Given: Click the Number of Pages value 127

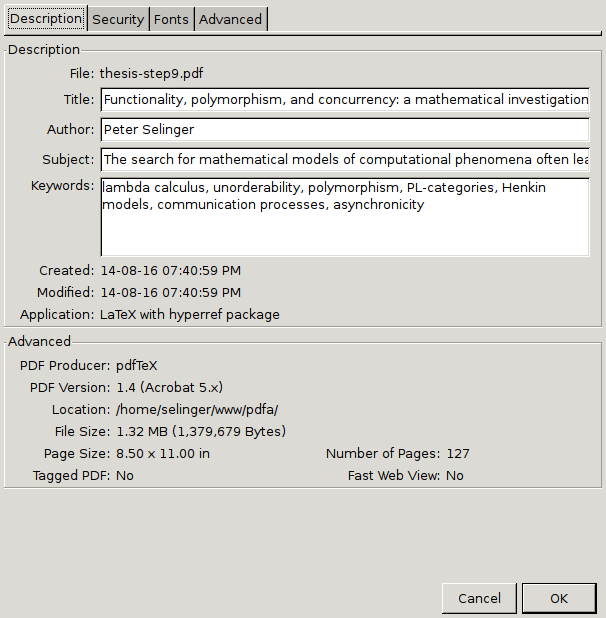Looking at the screenshot, I should click(458, 454).
